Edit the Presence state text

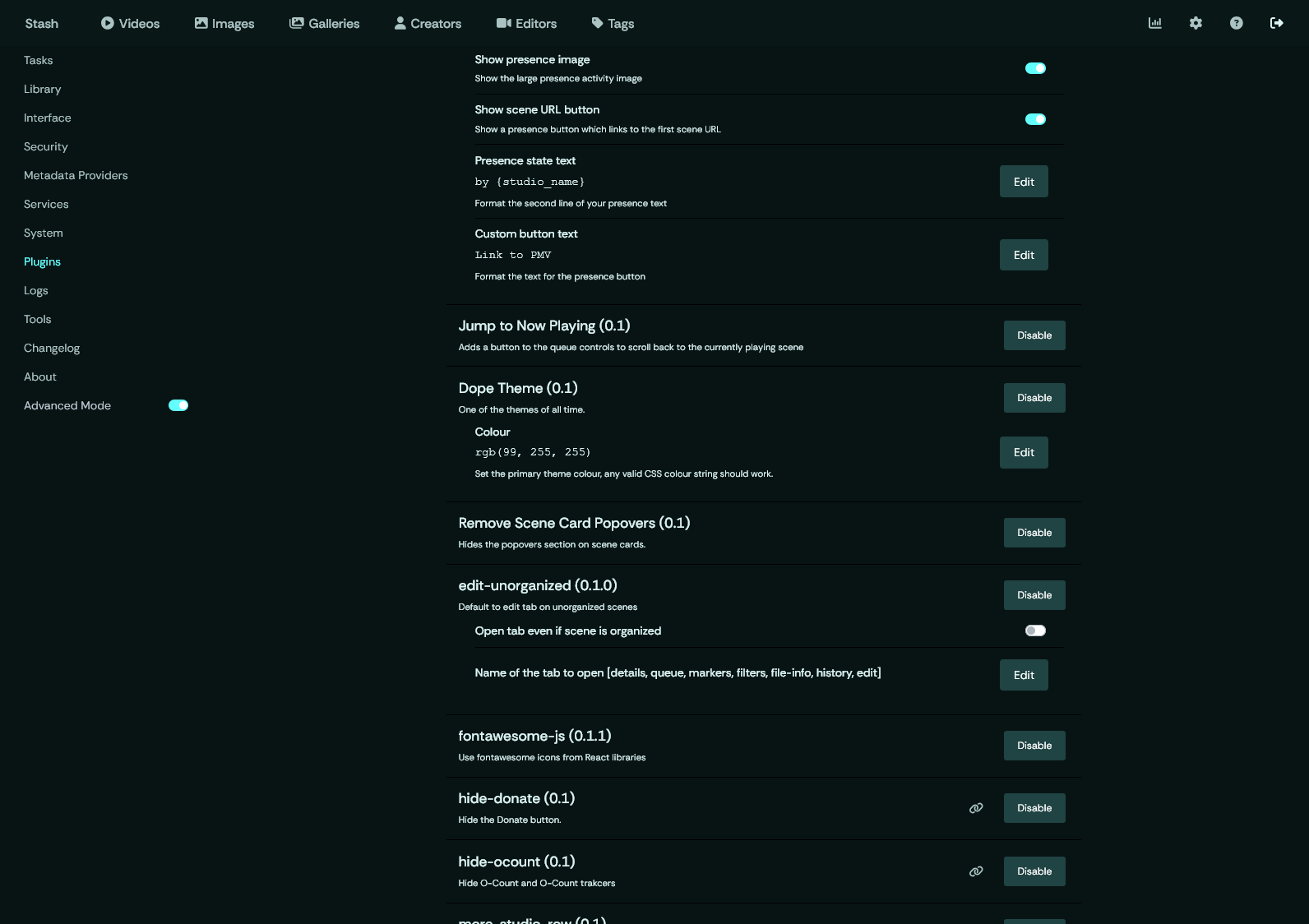pyautogui.click(x=1023, y=182)
